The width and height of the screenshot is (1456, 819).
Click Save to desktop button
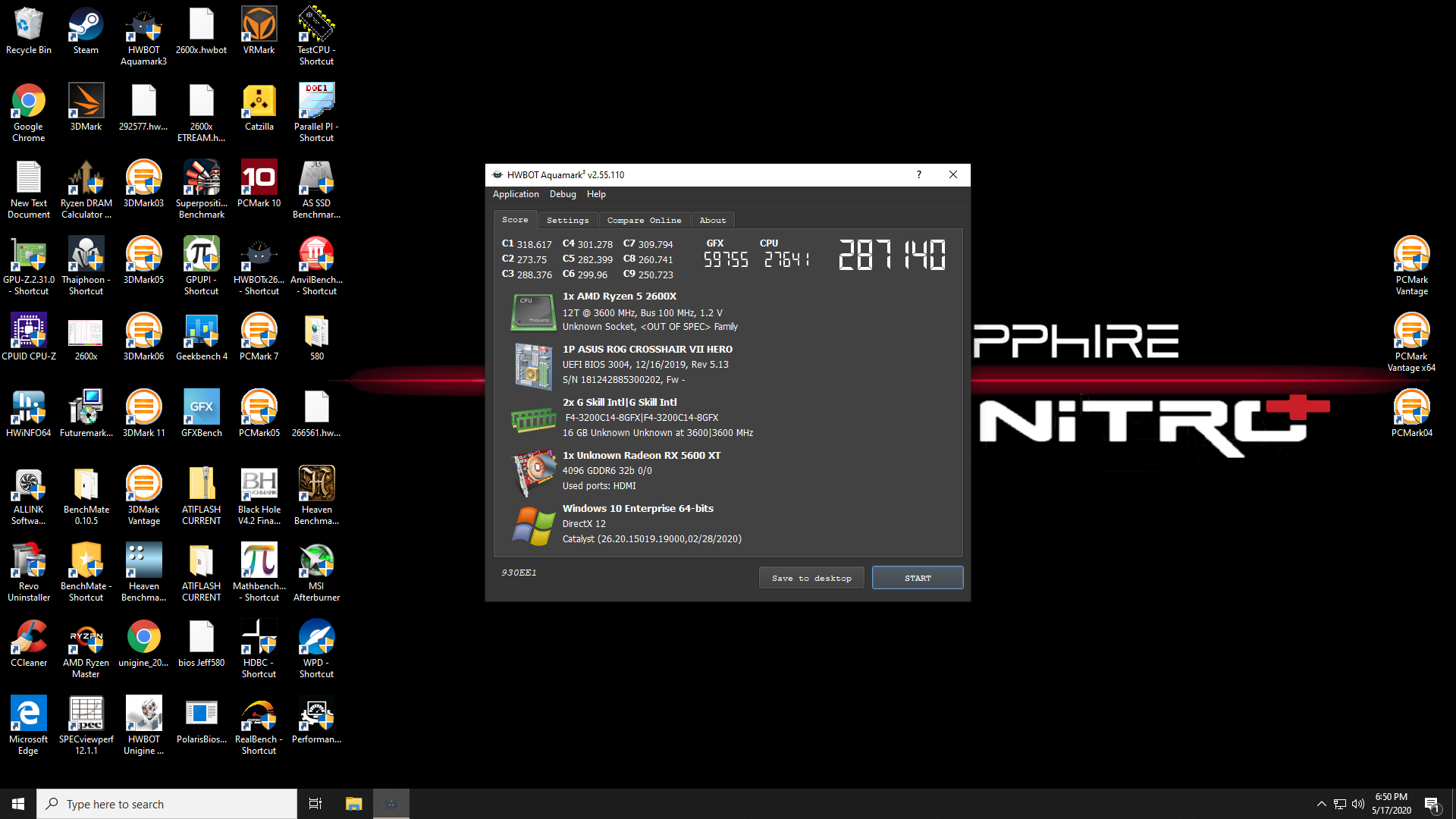pos(811,578)
